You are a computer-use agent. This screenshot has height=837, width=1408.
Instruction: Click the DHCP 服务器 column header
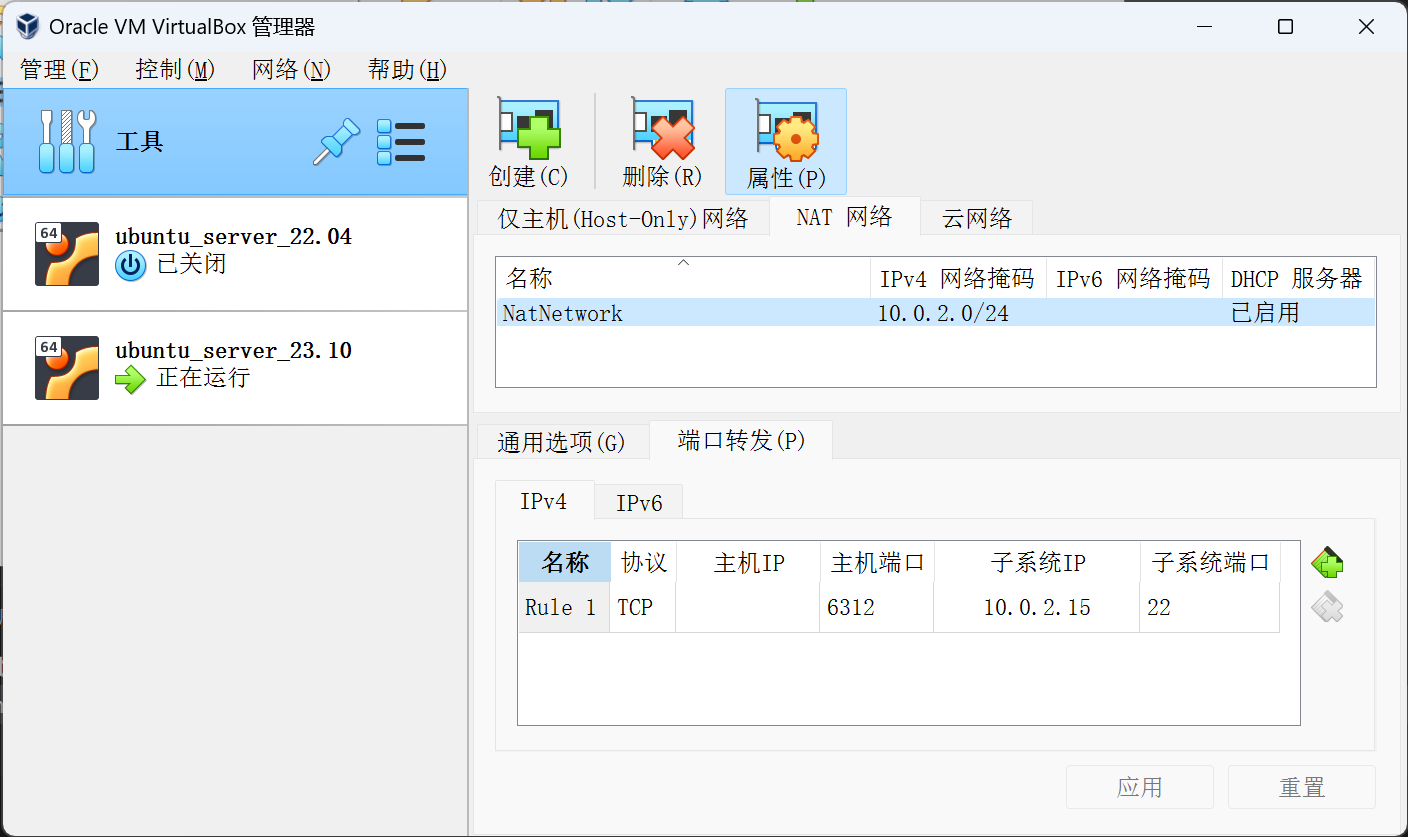[x=1299, y=278]
